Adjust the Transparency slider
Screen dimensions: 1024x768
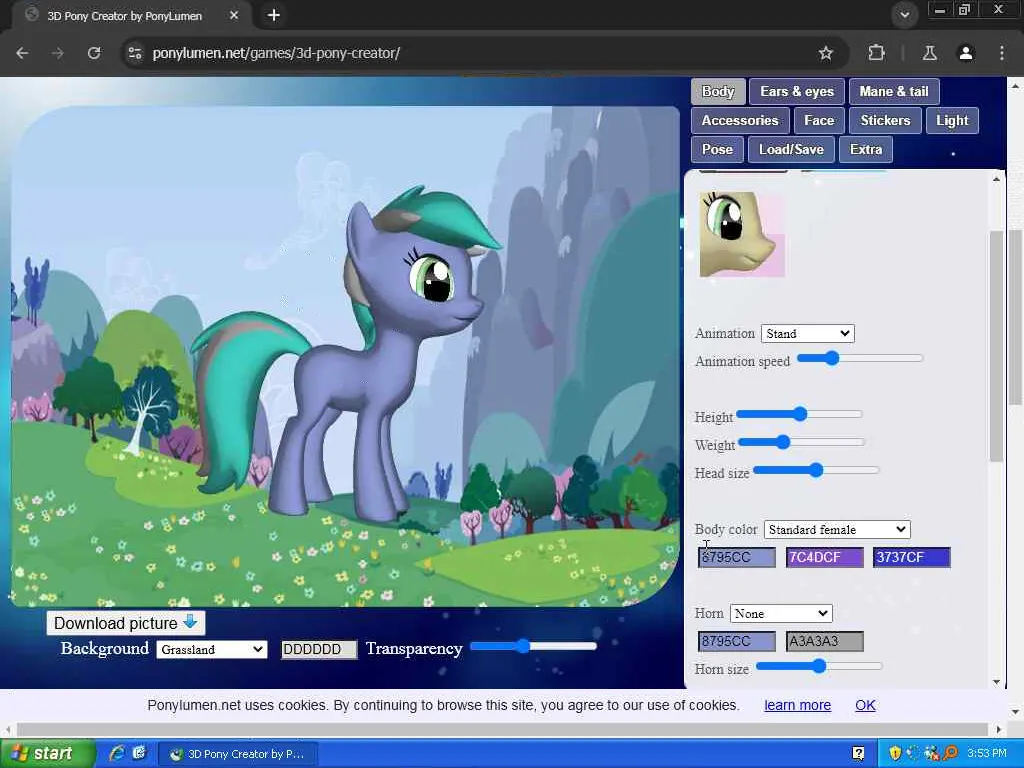click(533, 647)
